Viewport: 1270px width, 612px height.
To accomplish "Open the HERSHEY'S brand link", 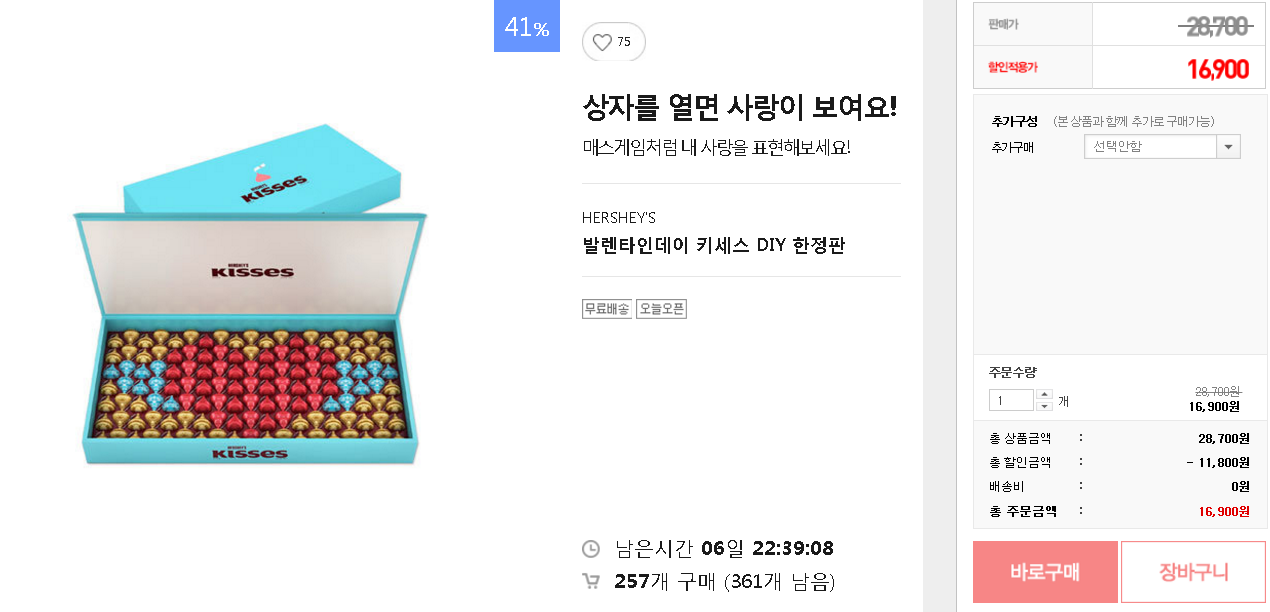I will coord(619,218).
